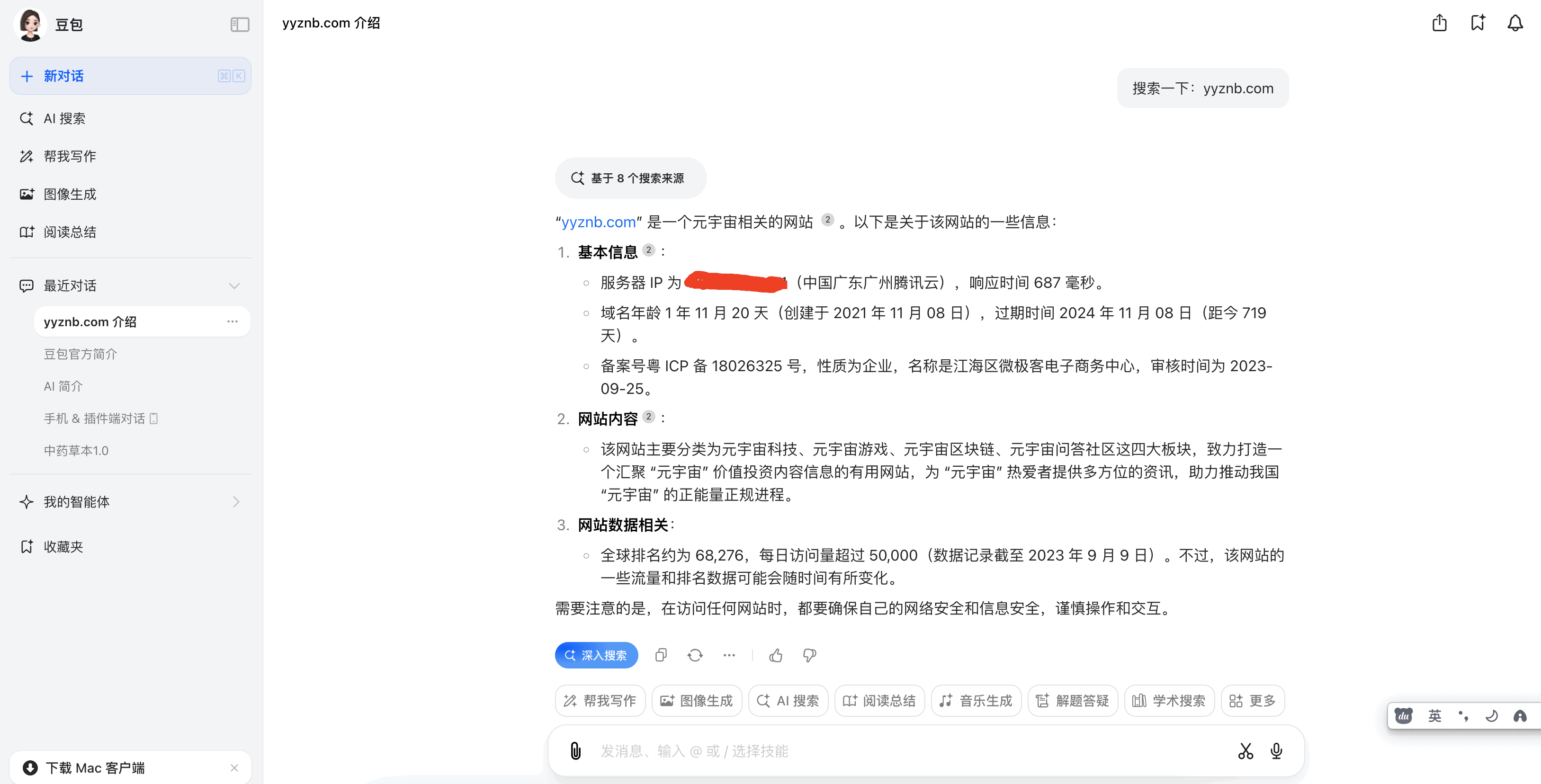
Task: Start a 新对话 new chat
Action: pos(130,76)
